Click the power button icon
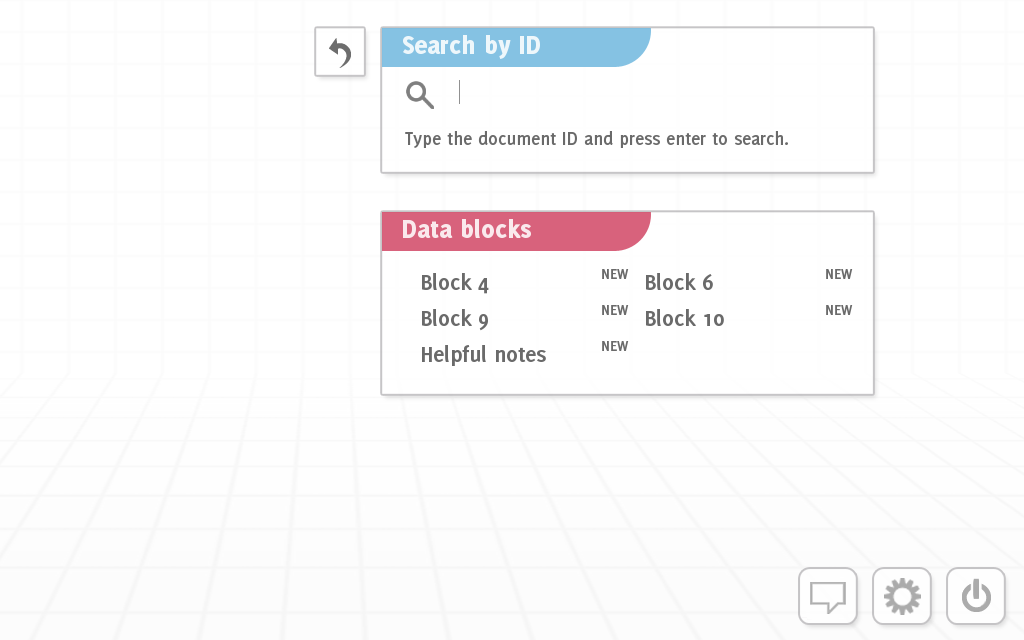 [975, 596]
